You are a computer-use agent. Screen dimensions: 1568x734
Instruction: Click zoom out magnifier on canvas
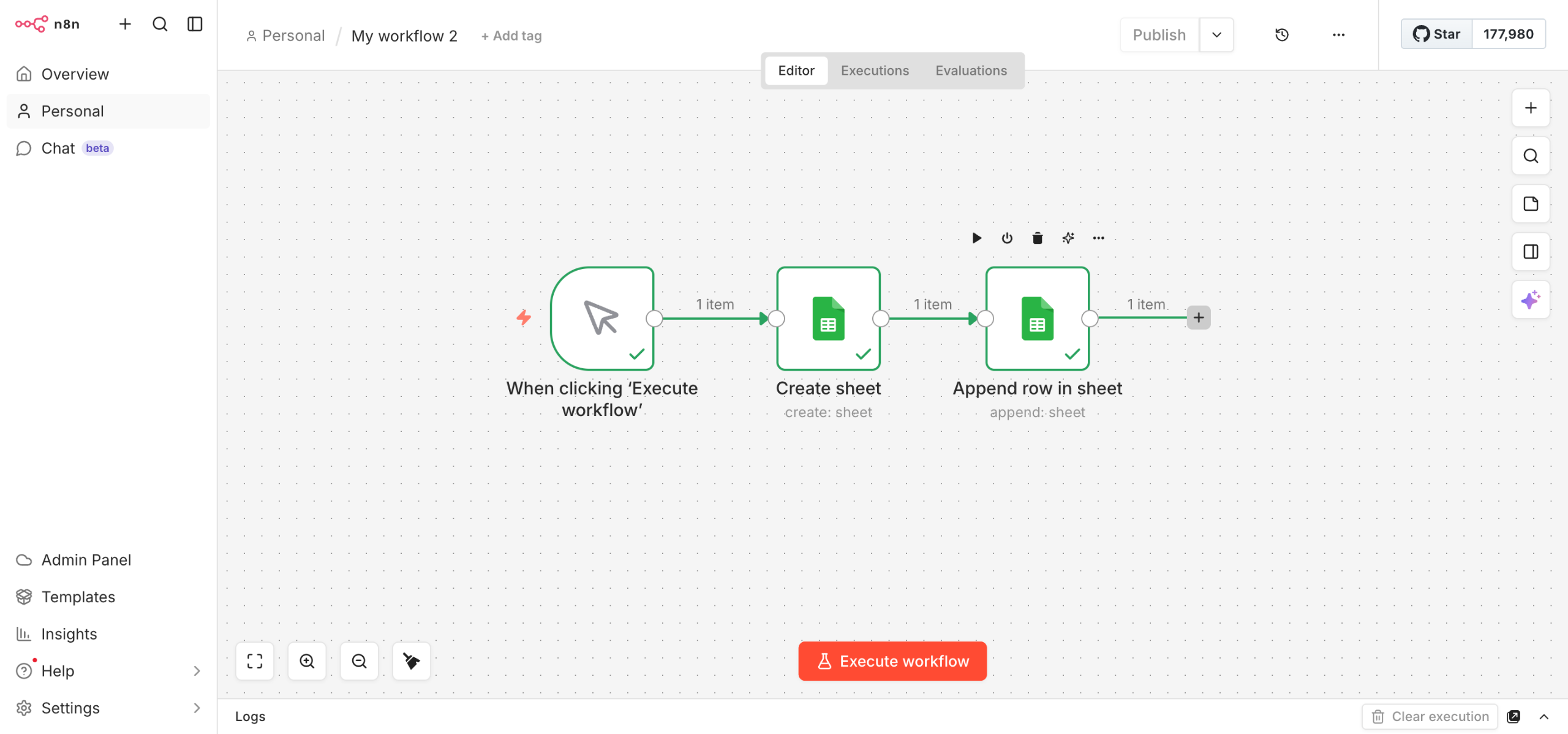tap(359, 661)
